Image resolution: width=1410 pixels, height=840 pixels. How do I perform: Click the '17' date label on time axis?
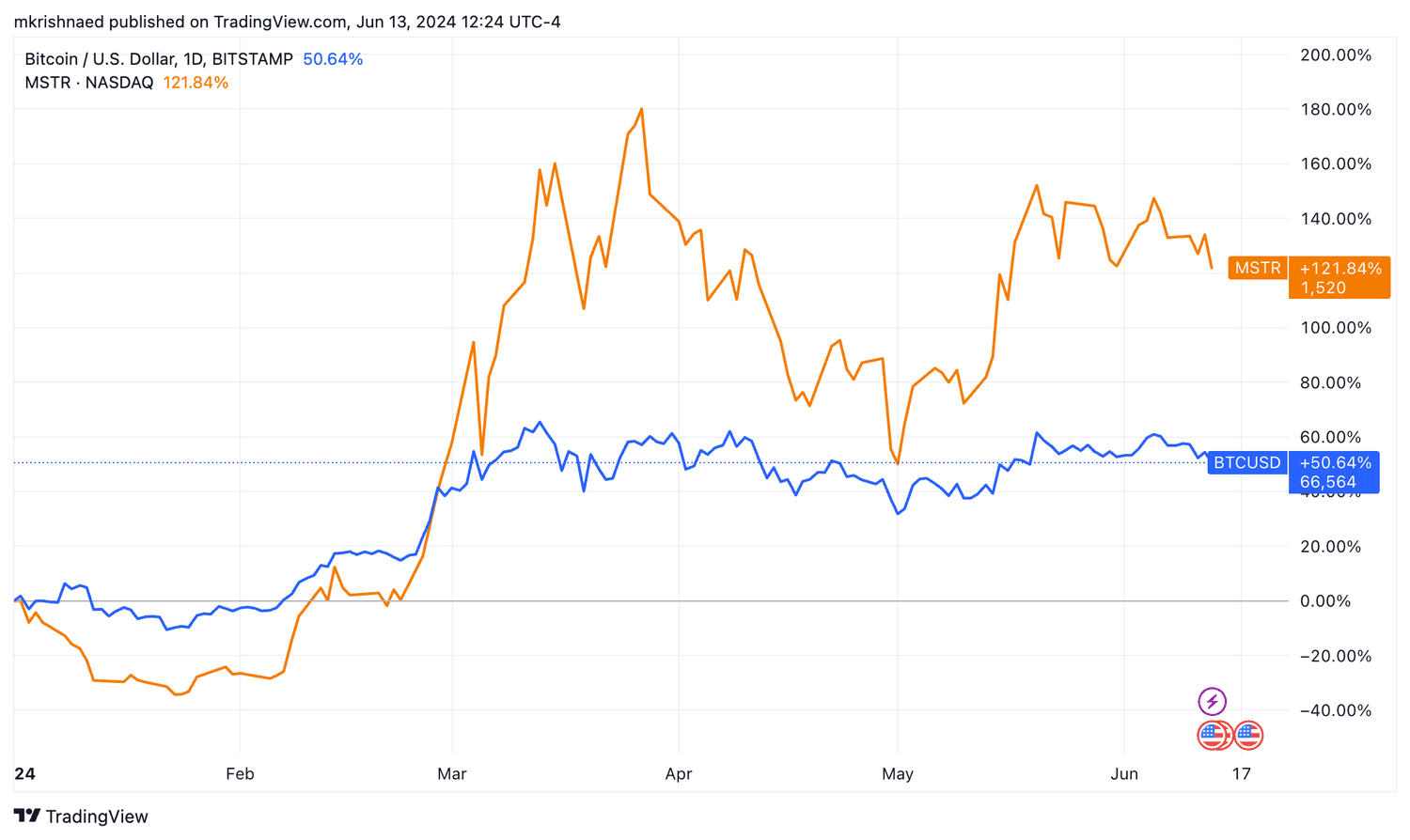tap(1242, 774)
